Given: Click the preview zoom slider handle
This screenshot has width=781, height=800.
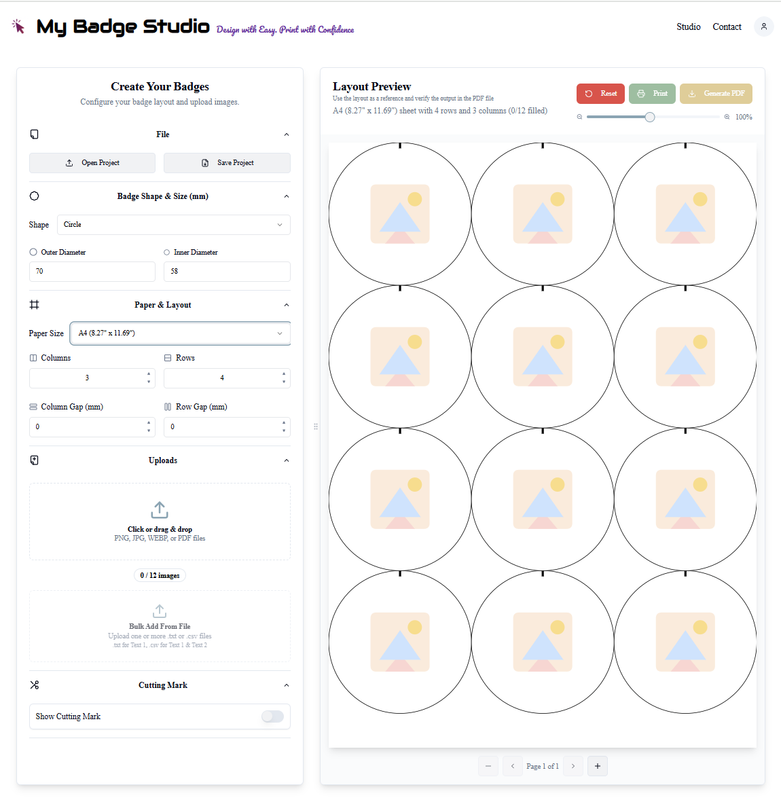Looking at the screenshot, I should coord(649,117).
